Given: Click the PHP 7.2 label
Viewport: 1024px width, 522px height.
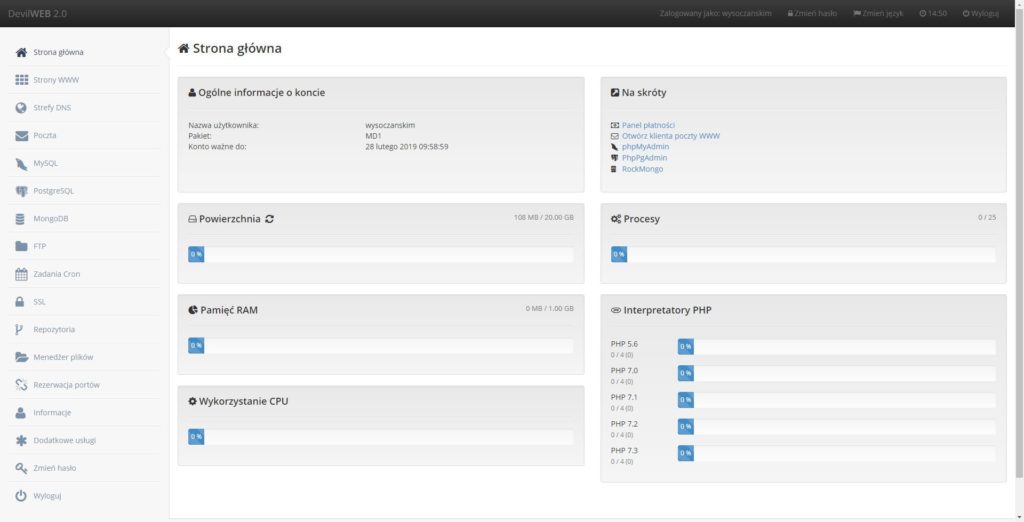Looking at the screenshot, I should (624, 424).
